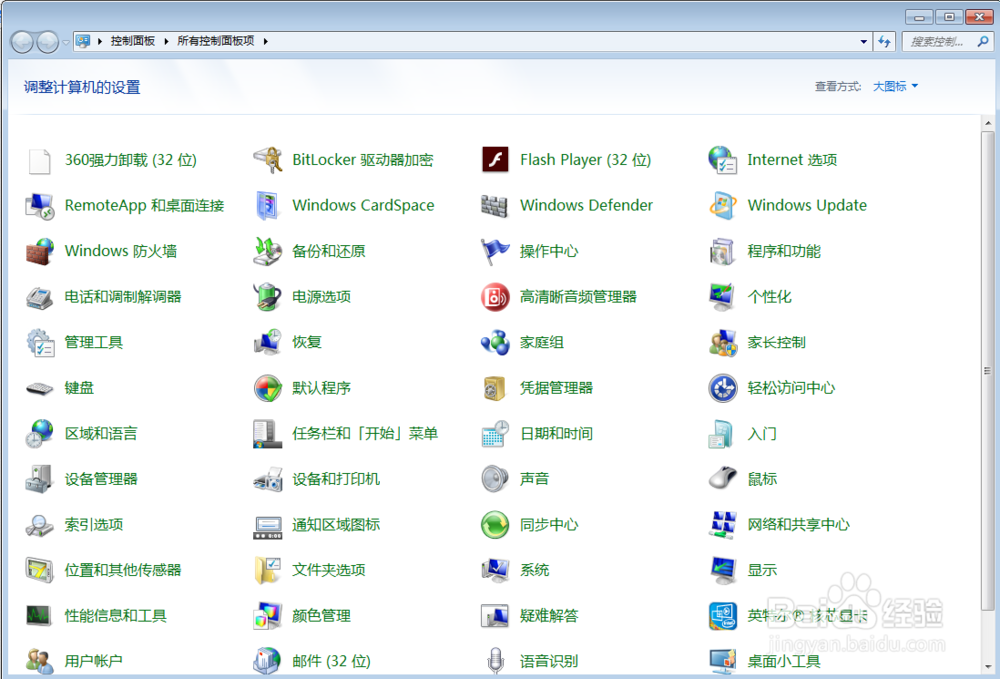
Task: Open the 性能信息和工具 link
Action: (x=115, y=616)
